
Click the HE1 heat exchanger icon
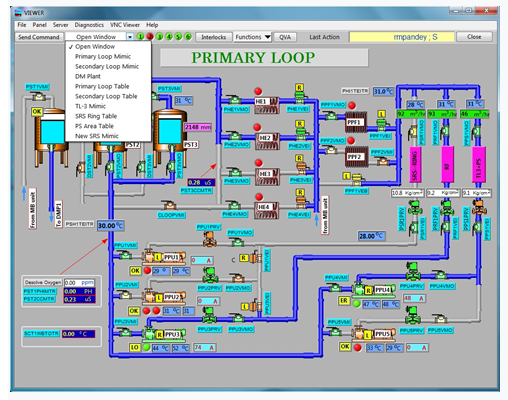coord(267,105)
